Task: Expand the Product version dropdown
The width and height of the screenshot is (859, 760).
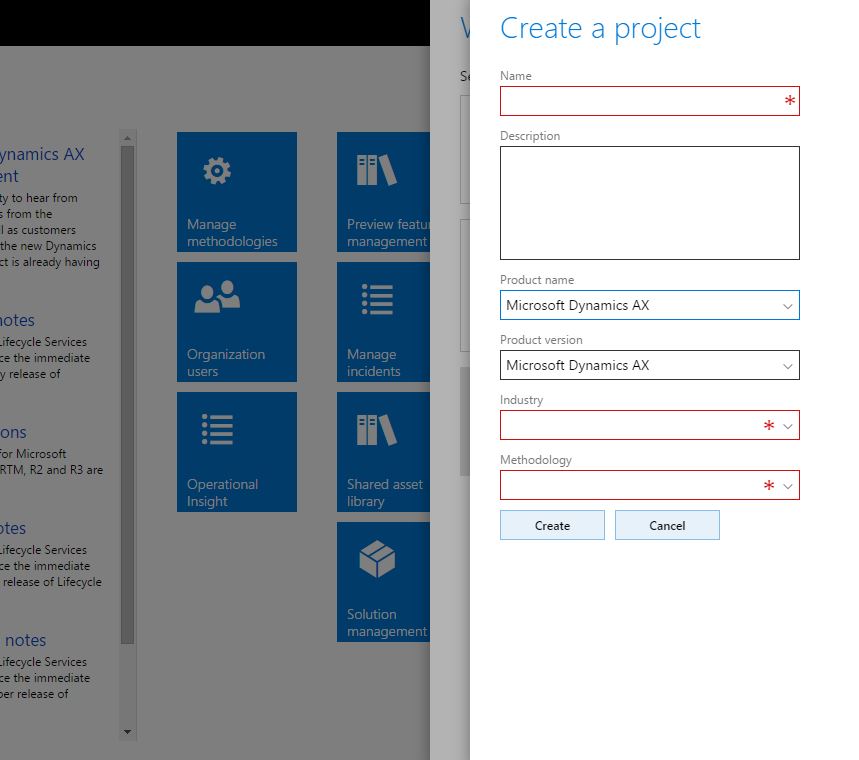Action: pos(788,366)
